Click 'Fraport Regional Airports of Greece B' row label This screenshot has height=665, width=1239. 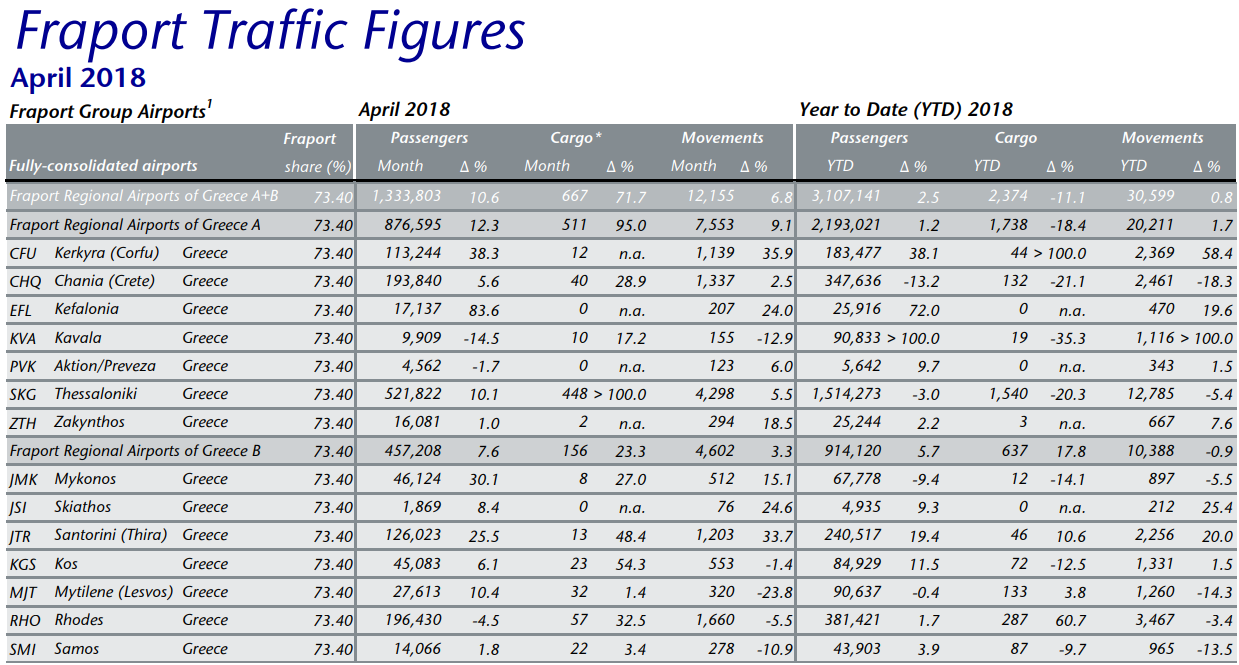pos(135,451)
